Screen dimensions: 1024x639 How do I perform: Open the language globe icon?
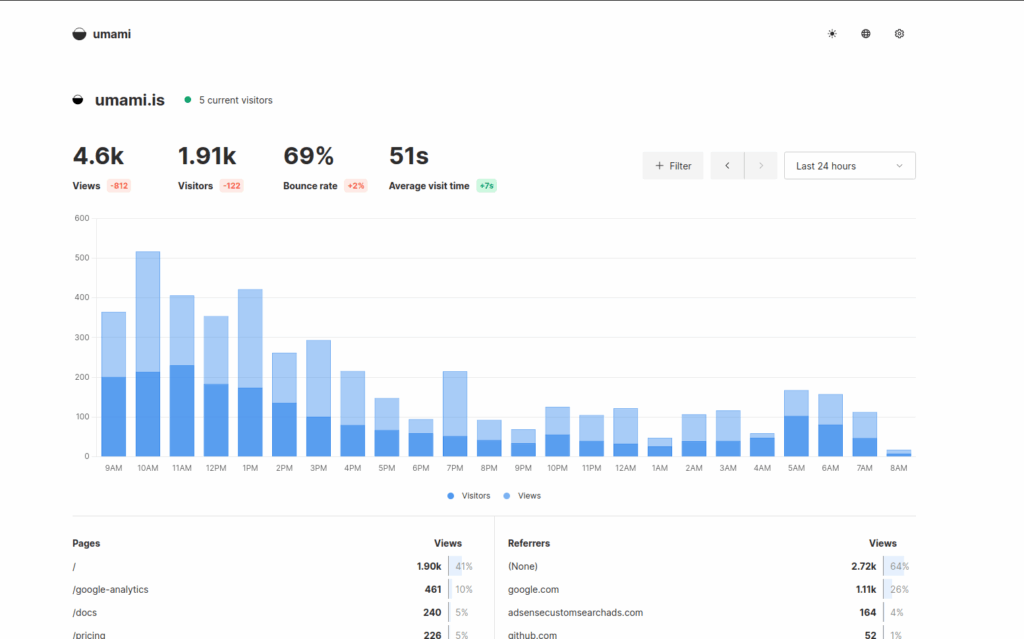[865, 34]
